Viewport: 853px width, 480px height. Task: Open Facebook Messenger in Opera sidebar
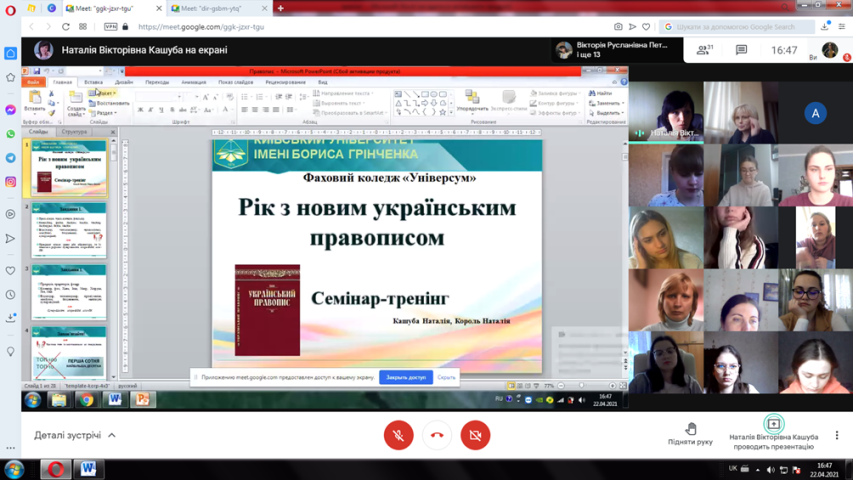[x=11, y=110]
